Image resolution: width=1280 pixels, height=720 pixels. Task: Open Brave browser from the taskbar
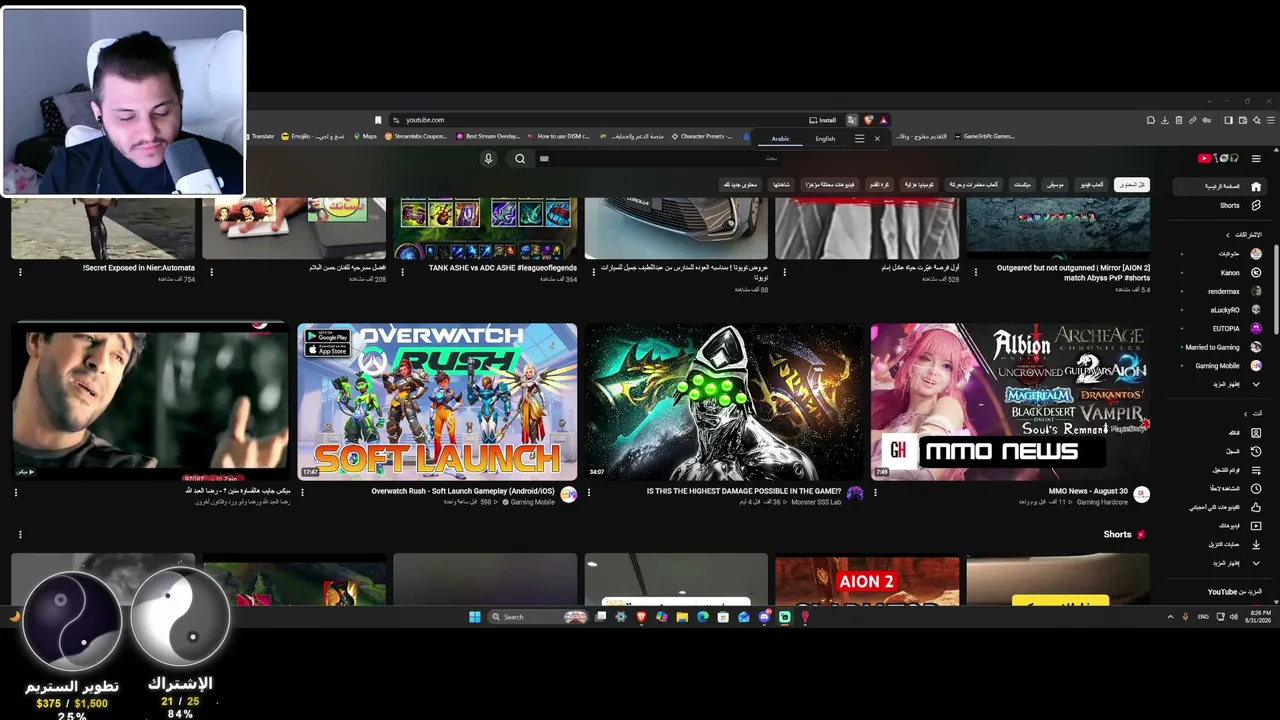coord(641,617)
